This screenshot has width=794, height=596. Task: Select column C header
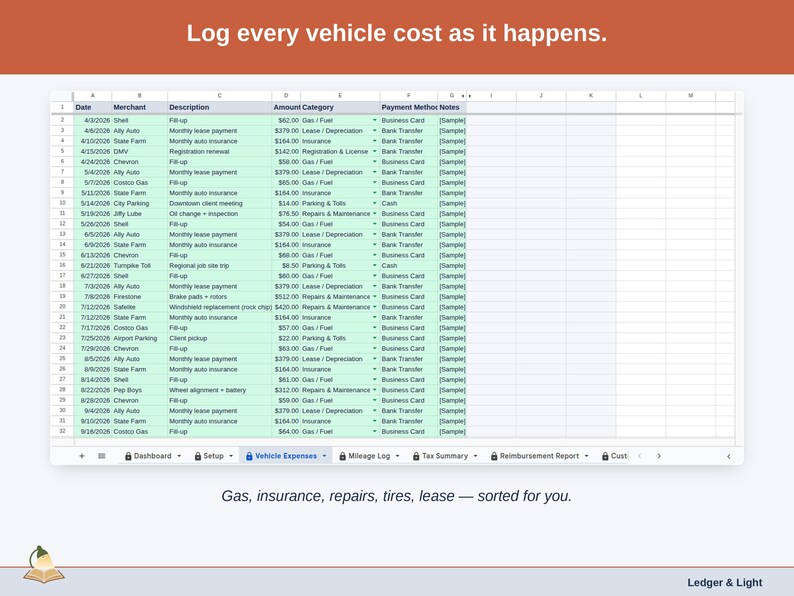pyautogui.click(x=219, y=96)
